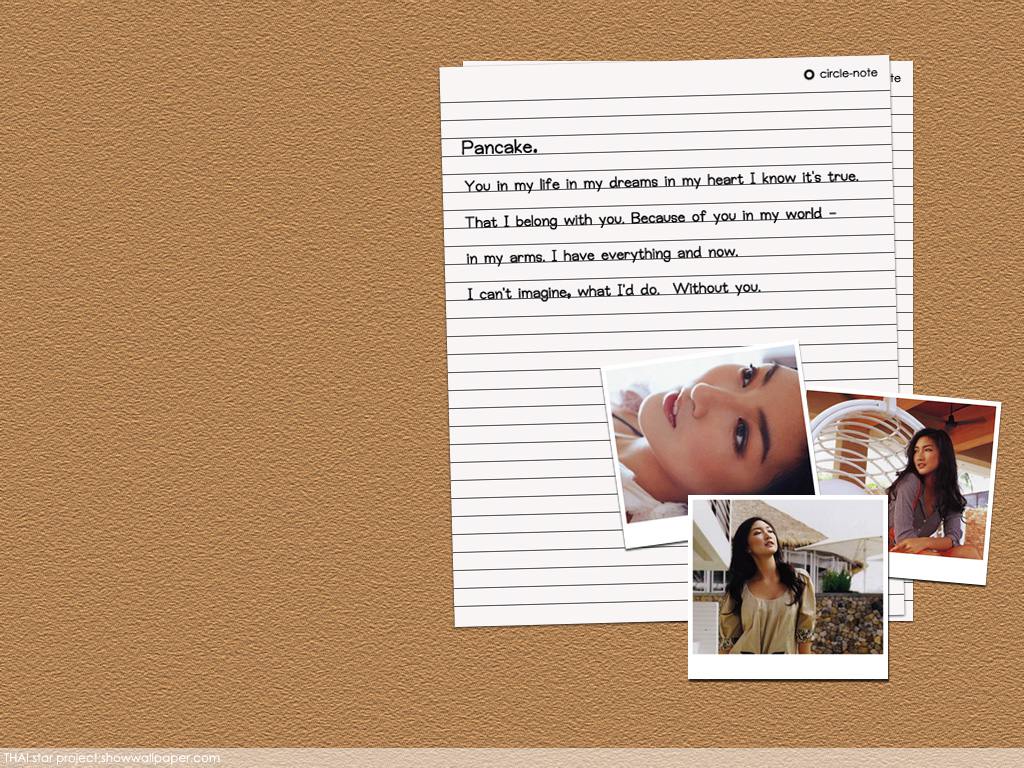Viewport: 1024px width, 768px height.
Task: Select the polaroid with the beige blouse
Action: [788, 586]
